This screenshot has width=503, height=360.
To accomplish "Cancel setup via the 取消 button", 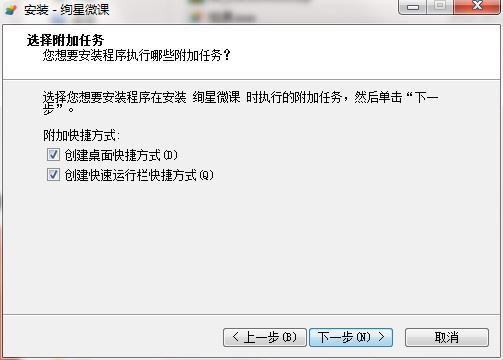I will pos(447,337).
